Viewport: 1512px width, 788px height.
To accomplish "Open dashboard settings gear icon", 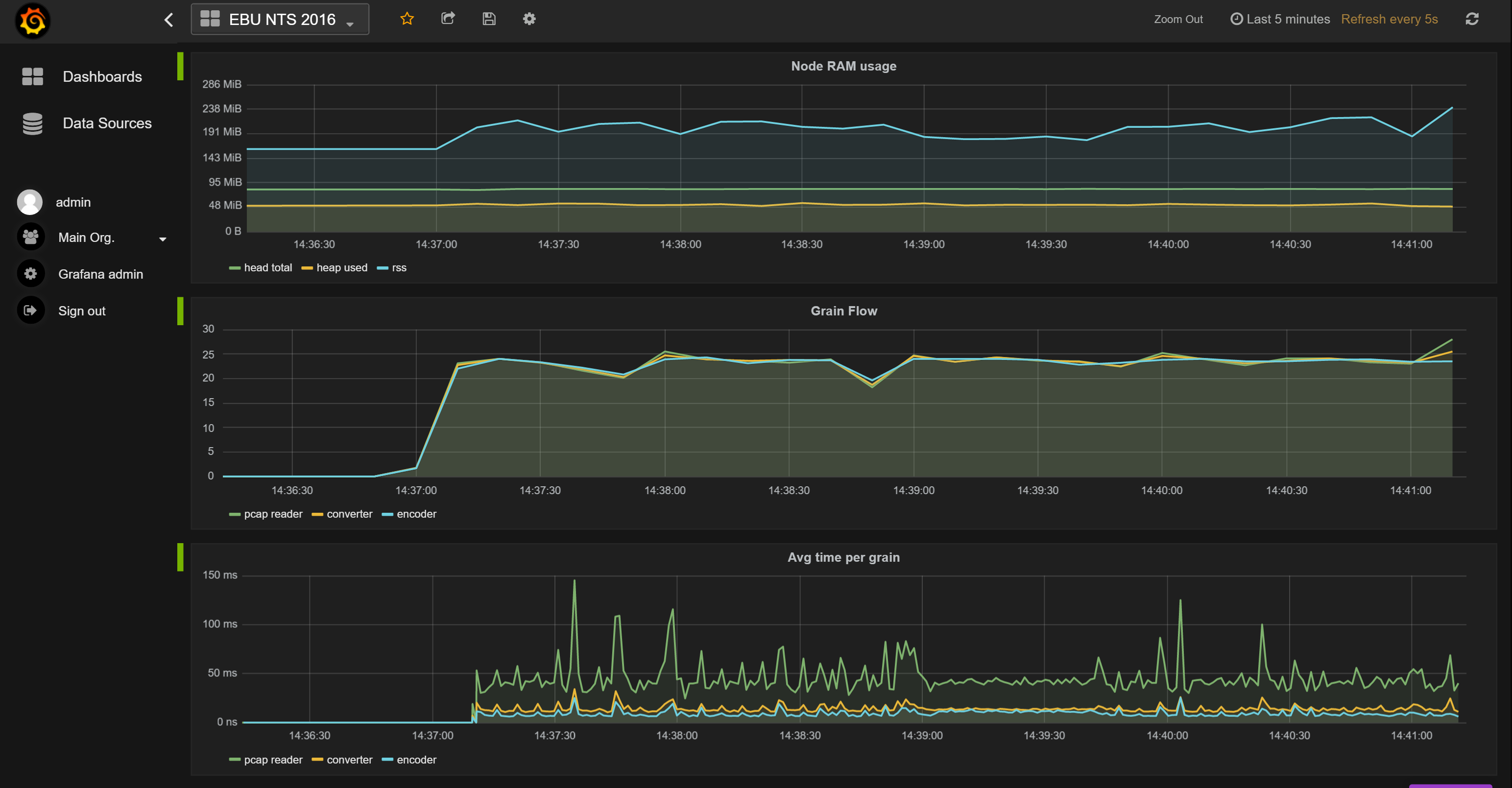I will 529,19.
